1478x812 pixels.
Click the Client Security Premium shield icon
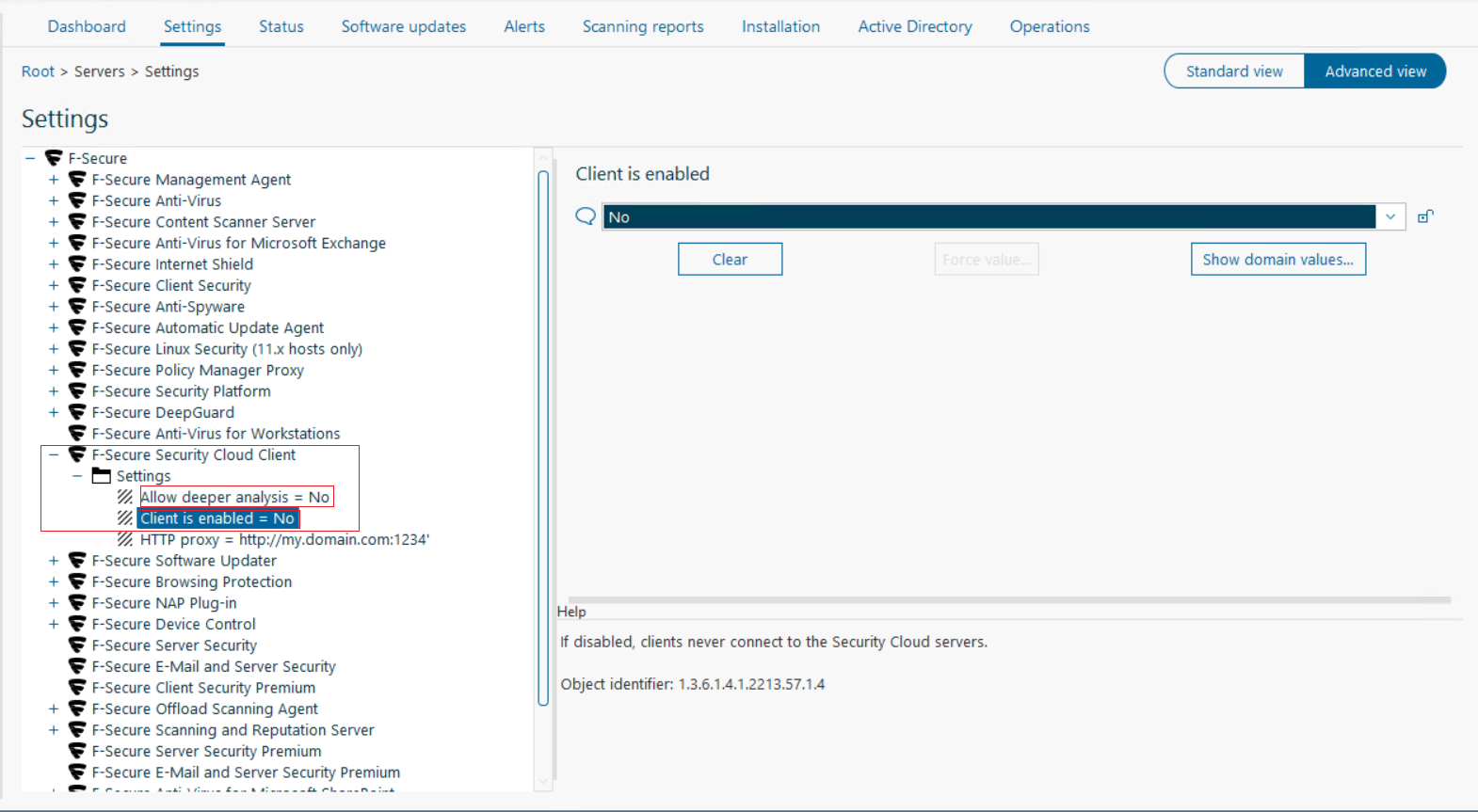(x=77, y=688)
